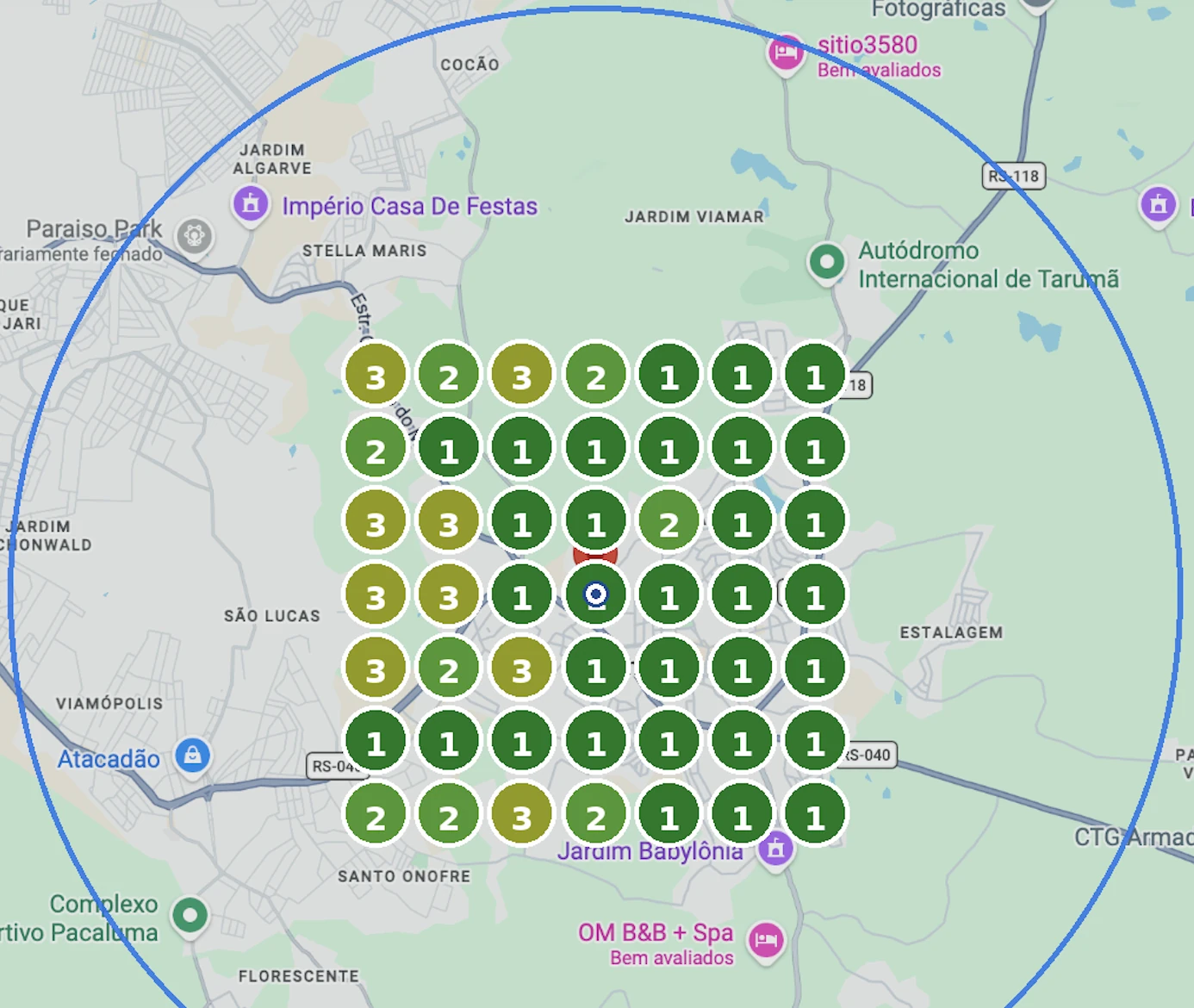Click the sitio3580 place name
Screen dimensions: 1194x1008
tap(868, 45)
